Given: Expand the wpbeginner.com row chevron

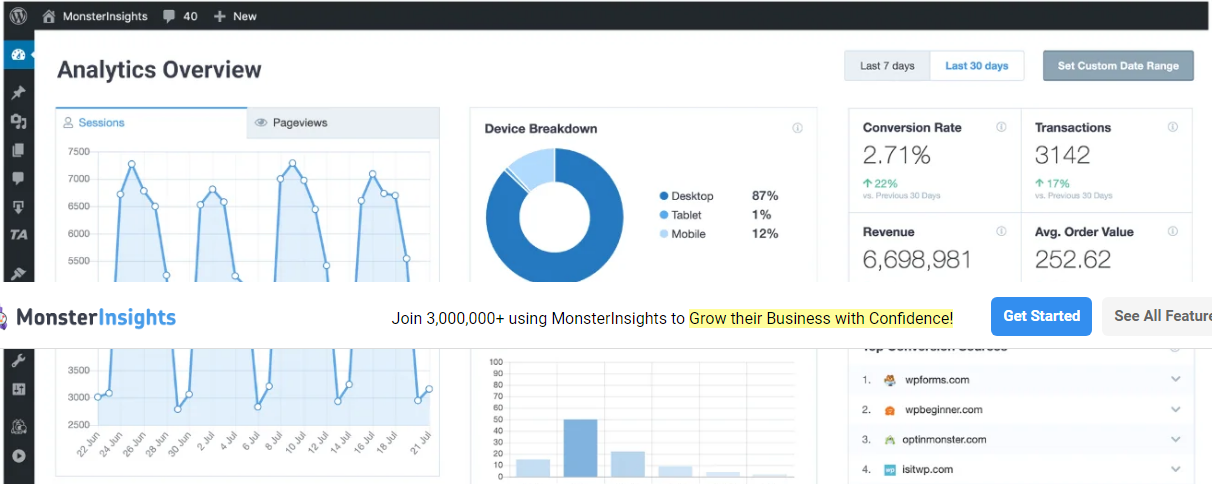Looking at the screenshot, I should pos(1175,410).
